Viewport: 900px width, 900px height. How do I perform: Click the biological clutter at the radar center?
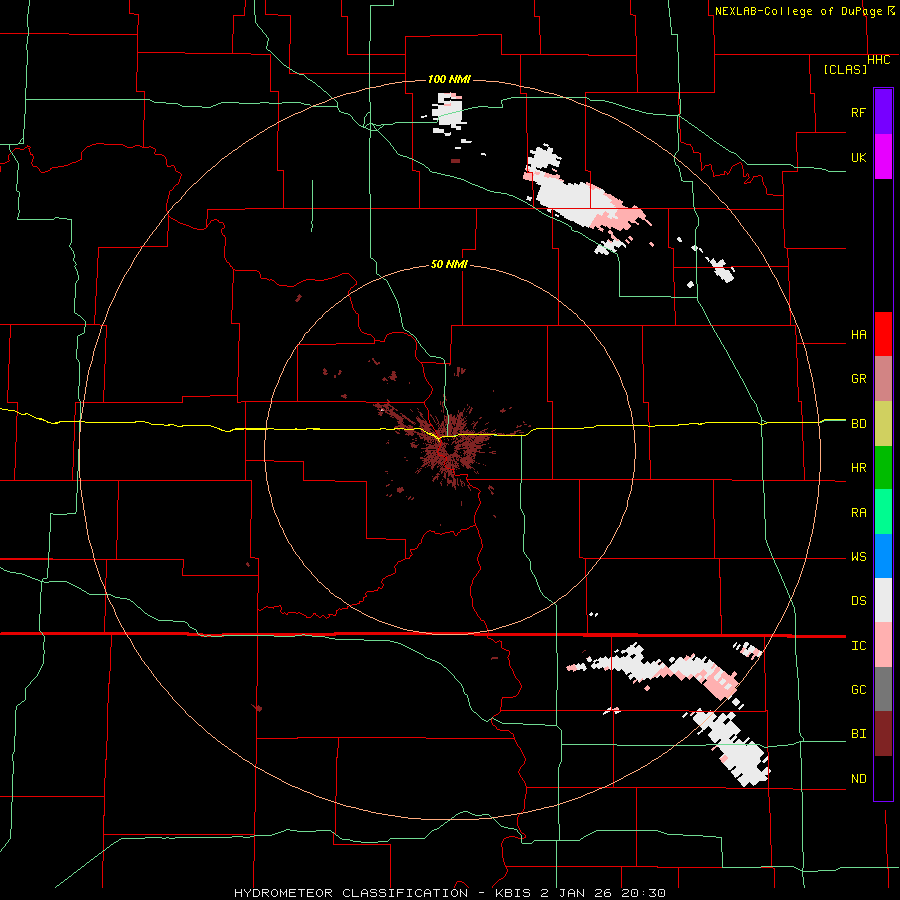(x=449, y=447)
